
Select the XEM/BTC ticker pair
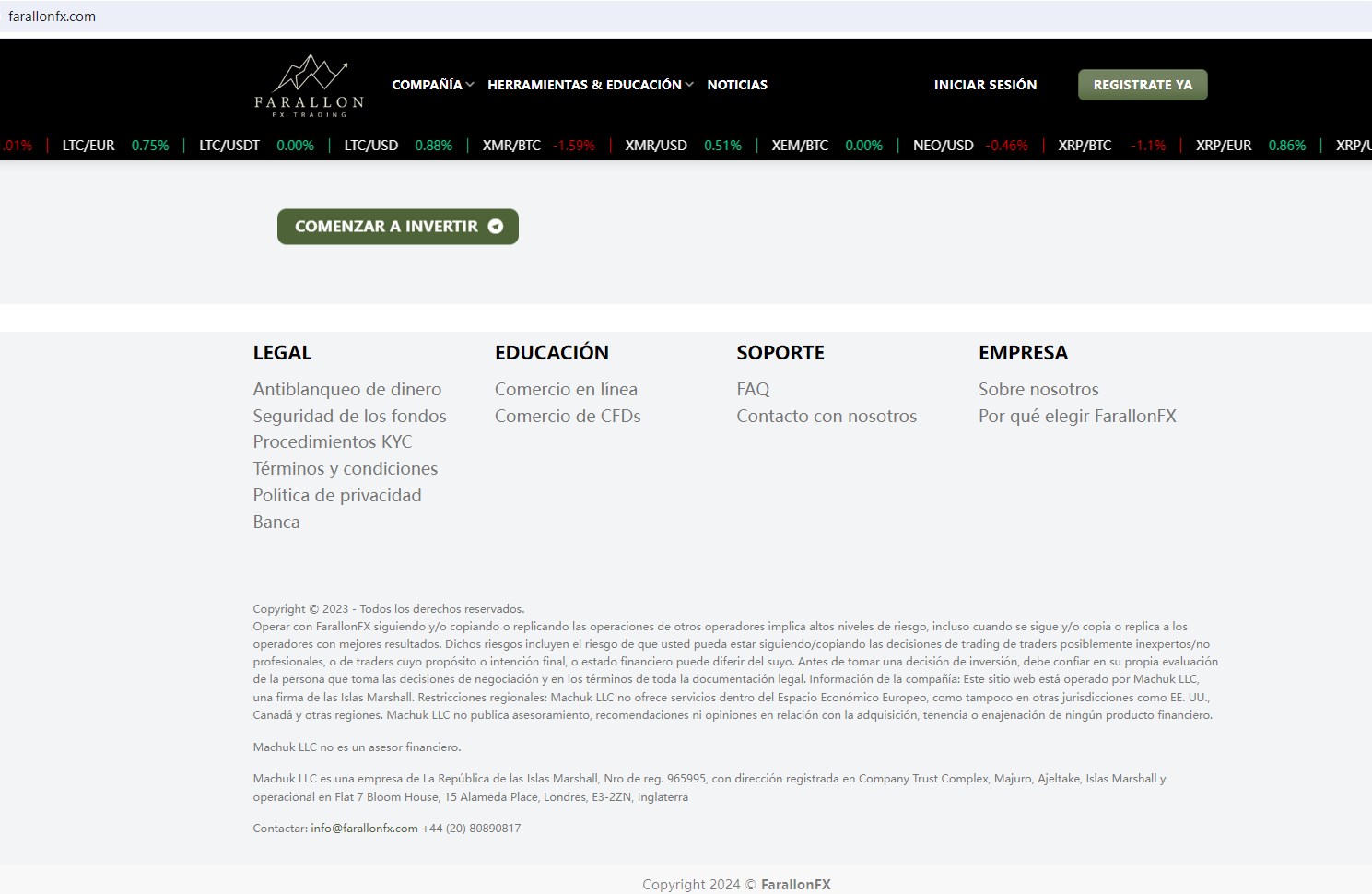pyautogui.click(x=800, y=146)
